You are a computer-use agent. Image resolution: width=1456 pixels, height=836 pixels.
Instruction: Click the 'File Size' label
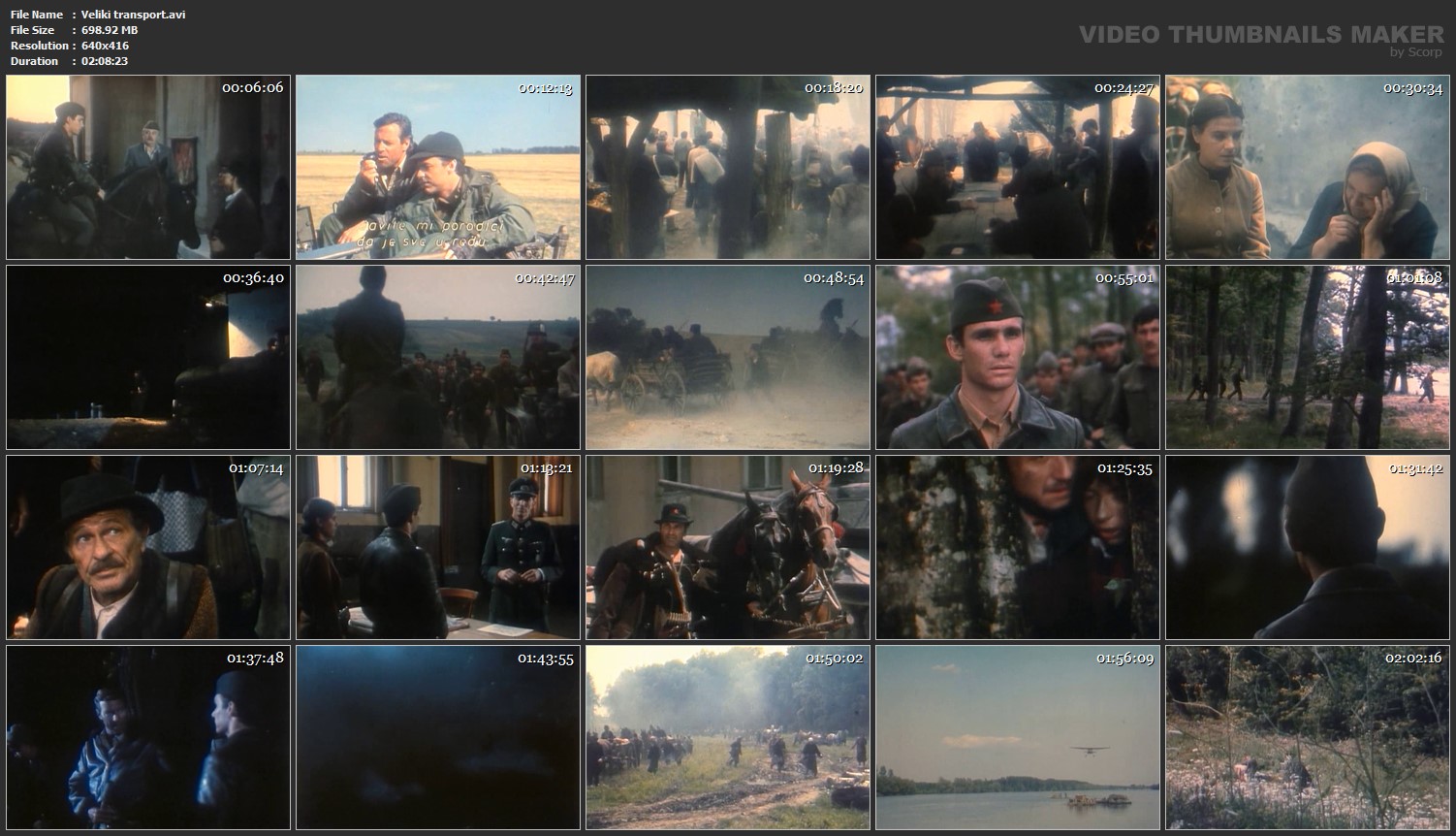point(33,30)
